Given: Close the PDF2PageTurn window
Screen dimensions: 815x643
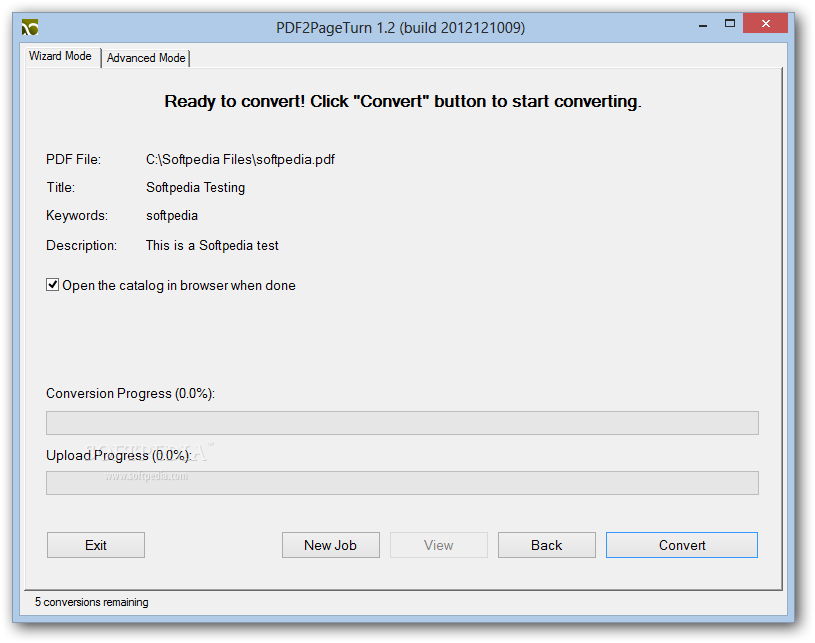Looking at the screenshot, I should (766, 23).
